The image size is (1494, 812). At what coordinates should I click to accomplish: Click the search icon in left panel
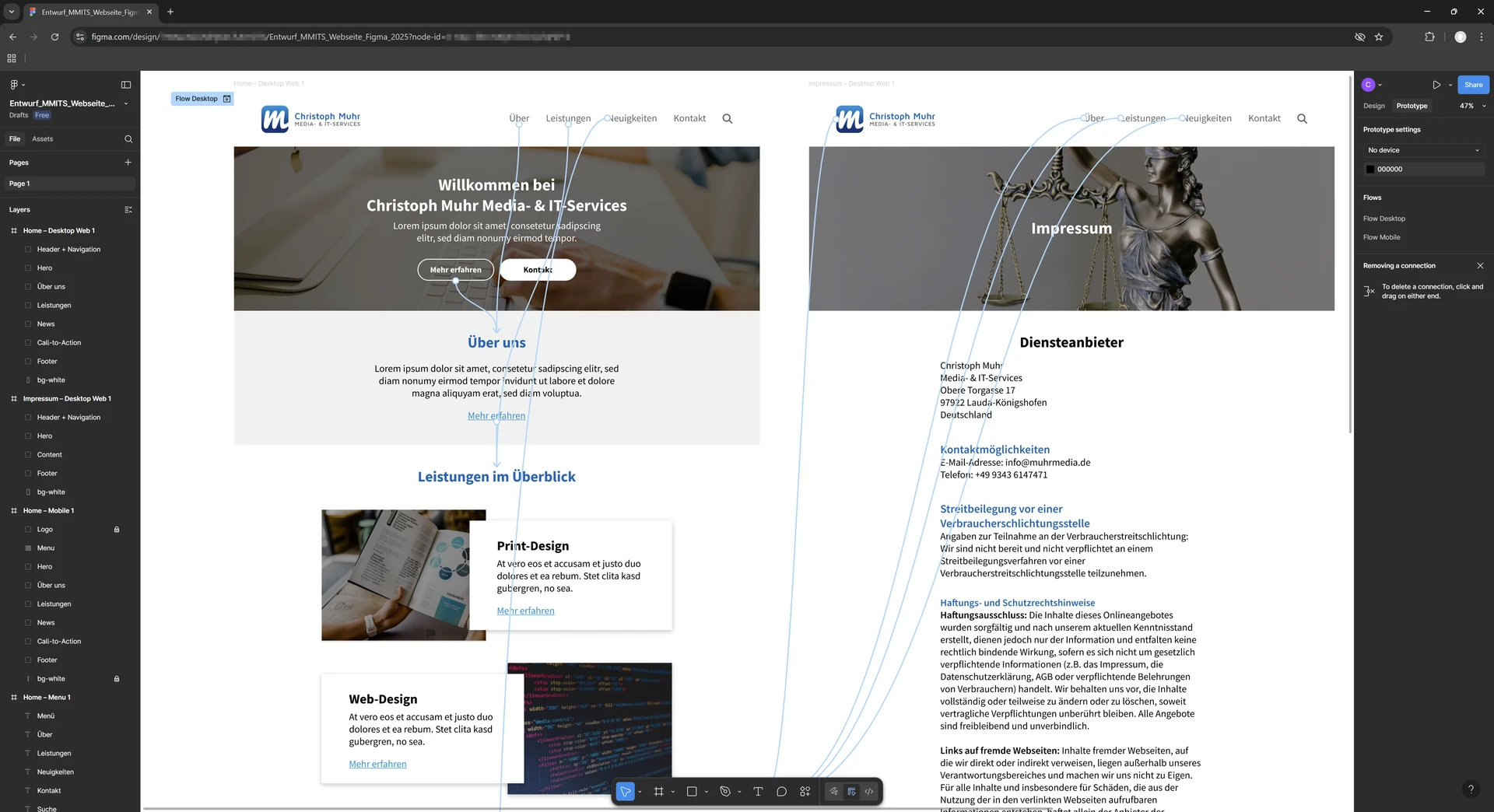[x=128, y=139]
